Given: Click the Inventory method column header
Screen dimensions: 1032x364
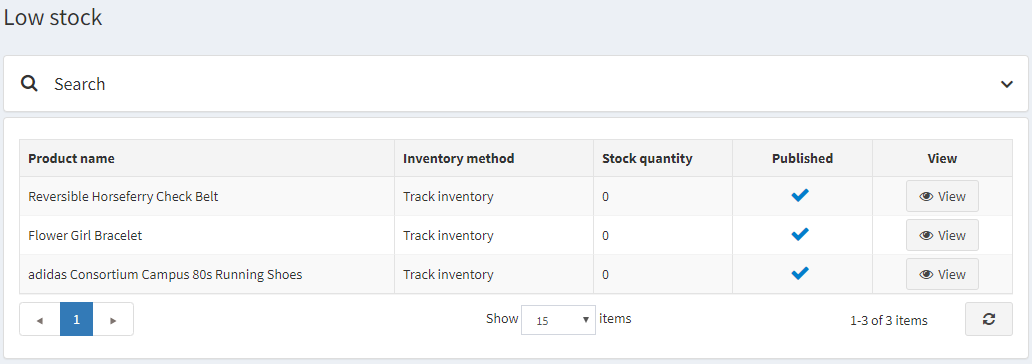Looking at the screenshot, I should [x=459, y=158].
